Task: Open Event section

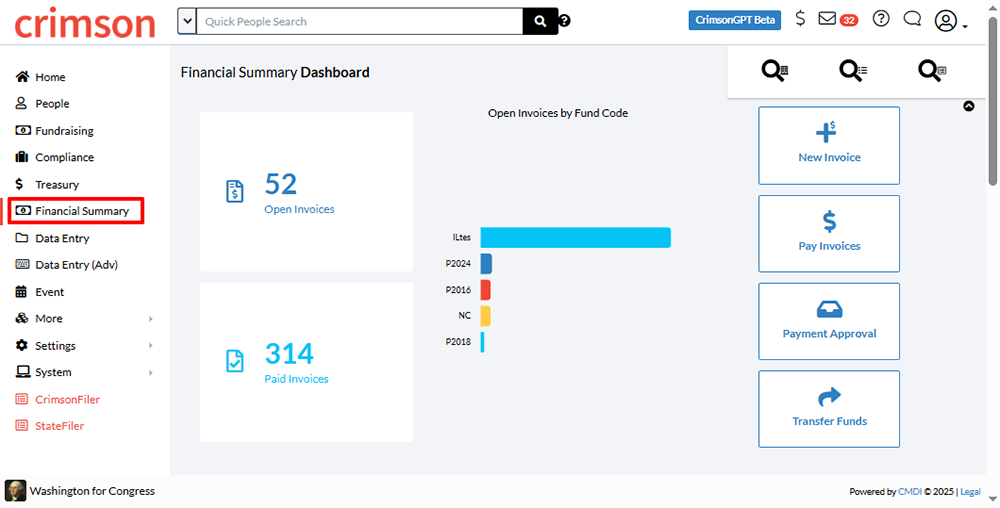Action: coord(50,292)
